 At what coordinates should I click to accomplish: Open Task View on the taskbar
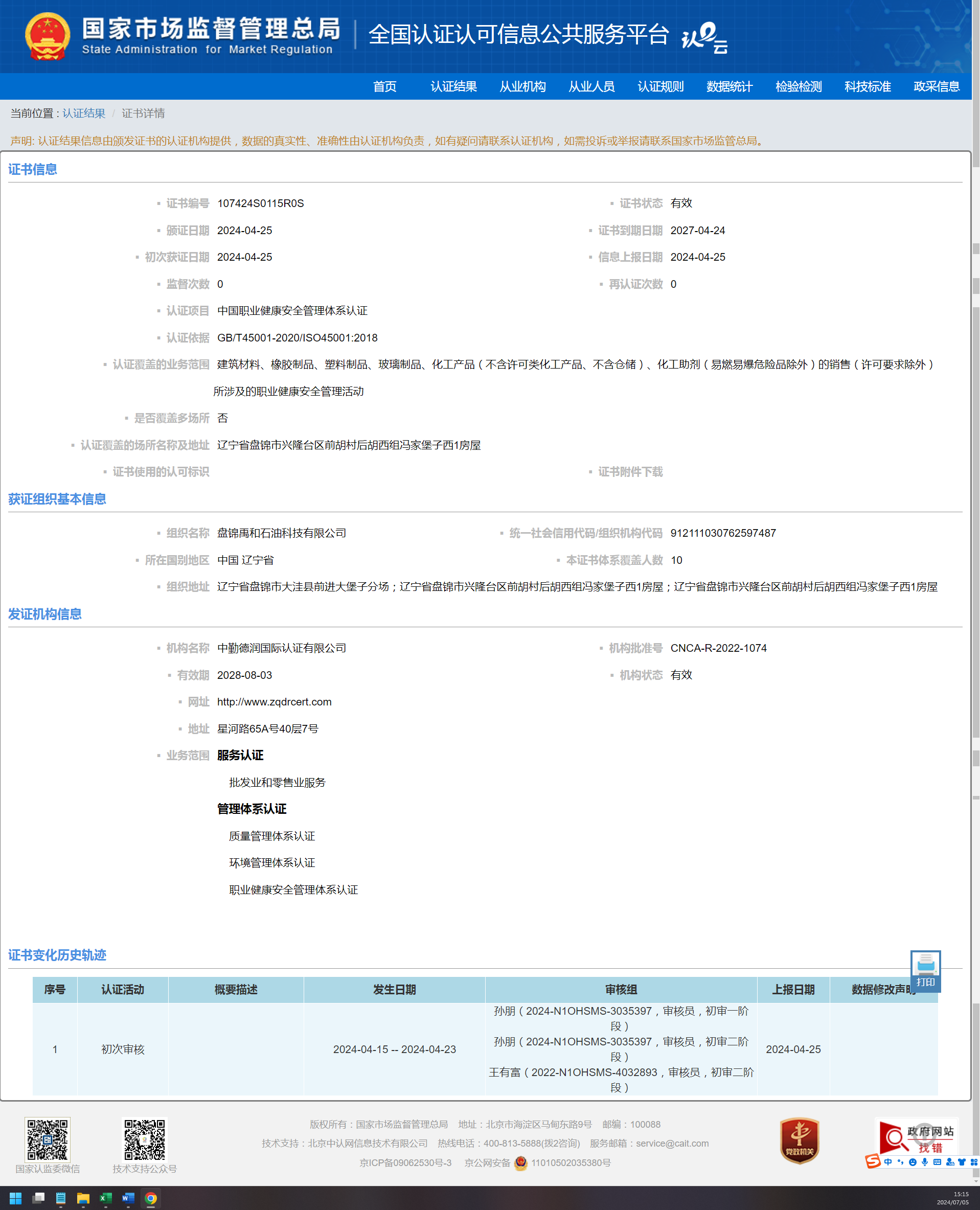click(x=38, y=1198)
